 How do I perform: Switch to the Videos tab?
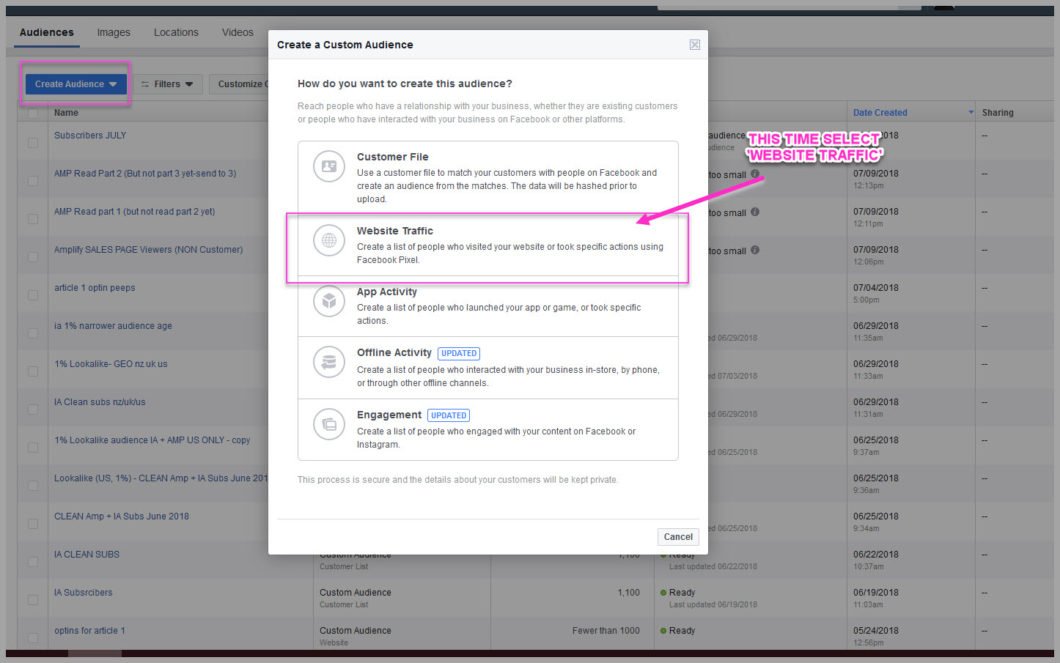(x=237, y=32)
